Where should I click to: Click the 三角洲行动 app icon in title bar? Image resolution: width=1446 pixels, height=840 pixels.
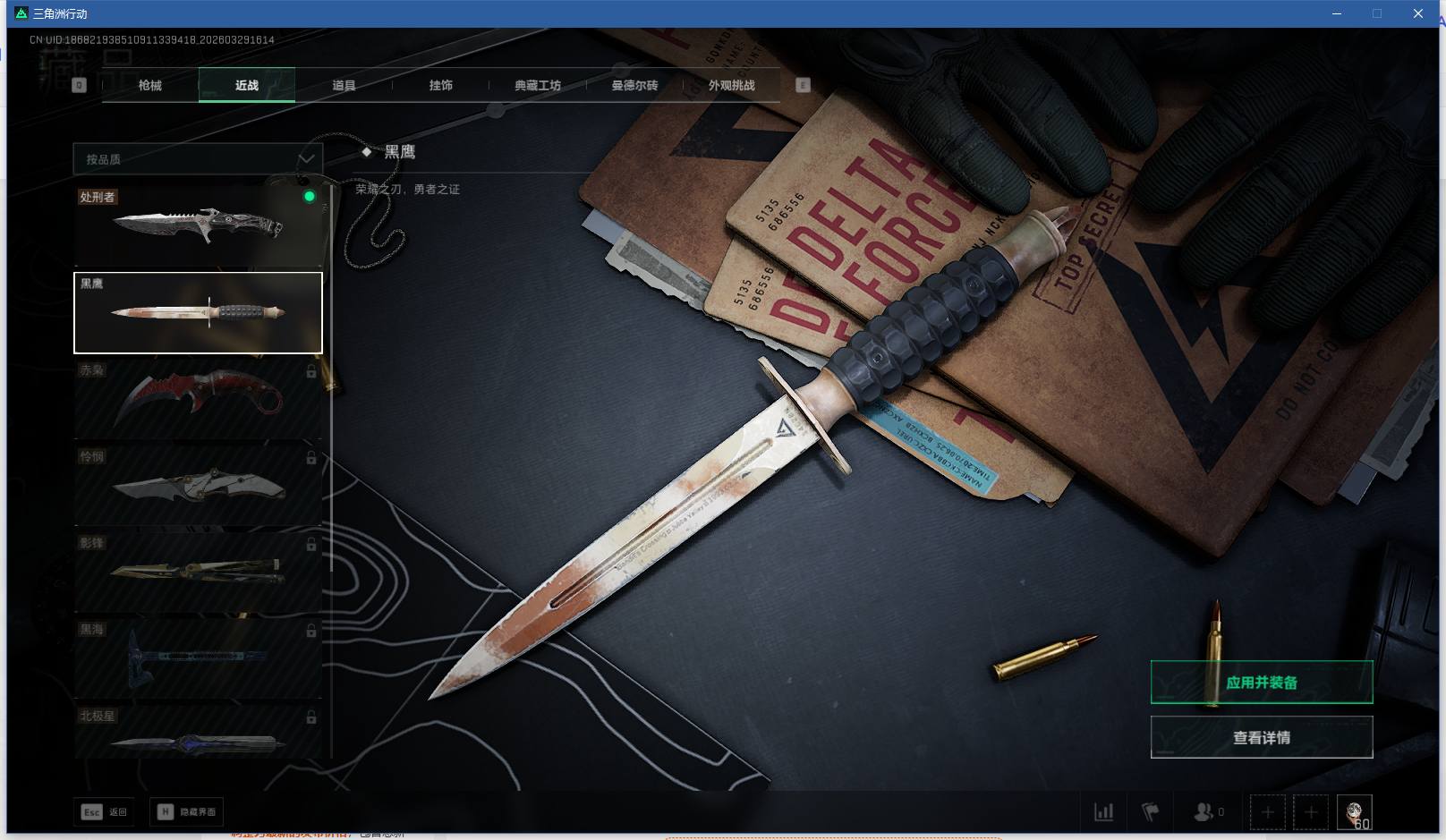click(21, 13)
